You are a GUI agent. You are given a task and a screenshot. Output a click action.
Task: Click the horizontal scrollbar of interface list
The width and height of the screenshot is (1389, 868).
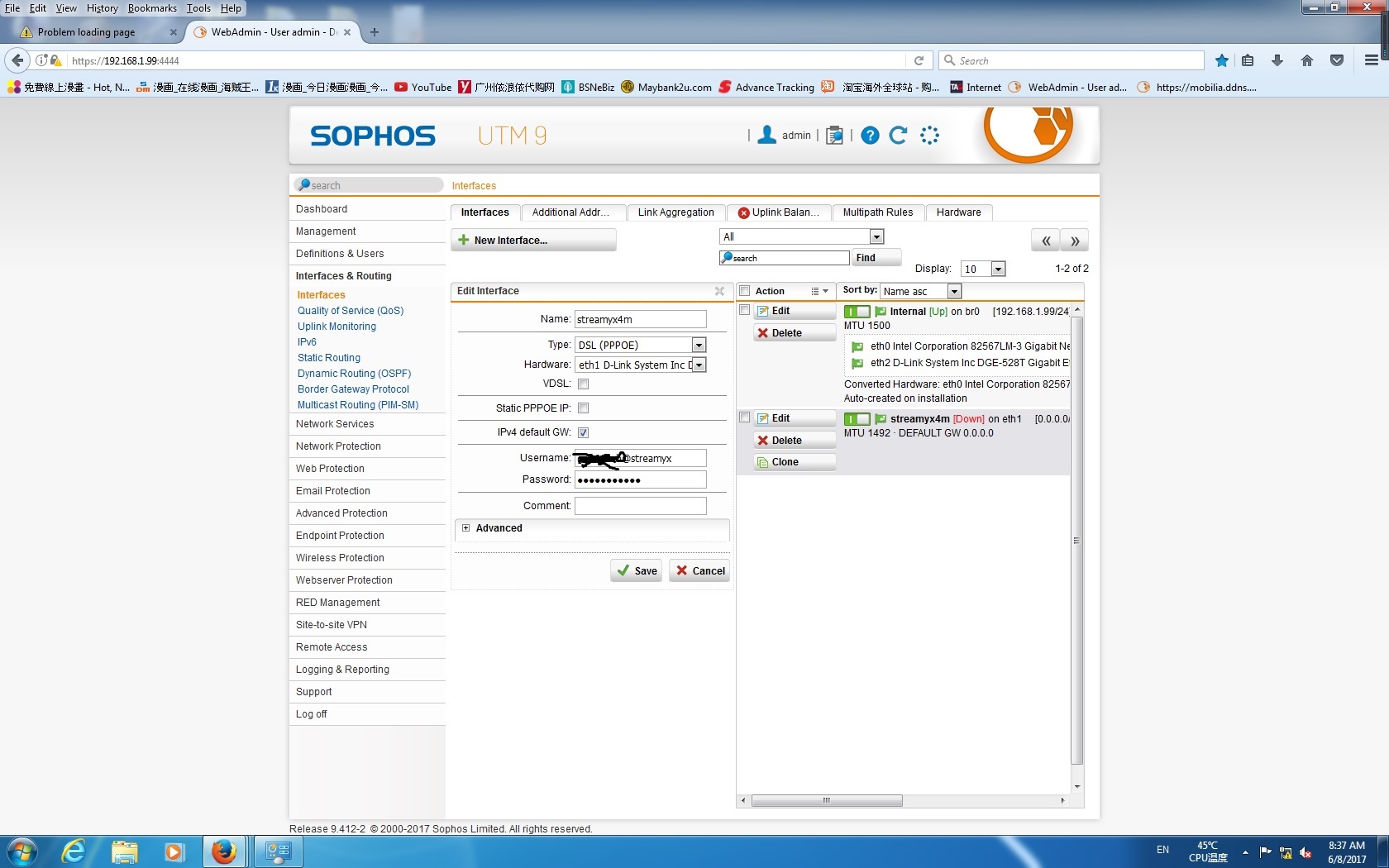[826, 800]
